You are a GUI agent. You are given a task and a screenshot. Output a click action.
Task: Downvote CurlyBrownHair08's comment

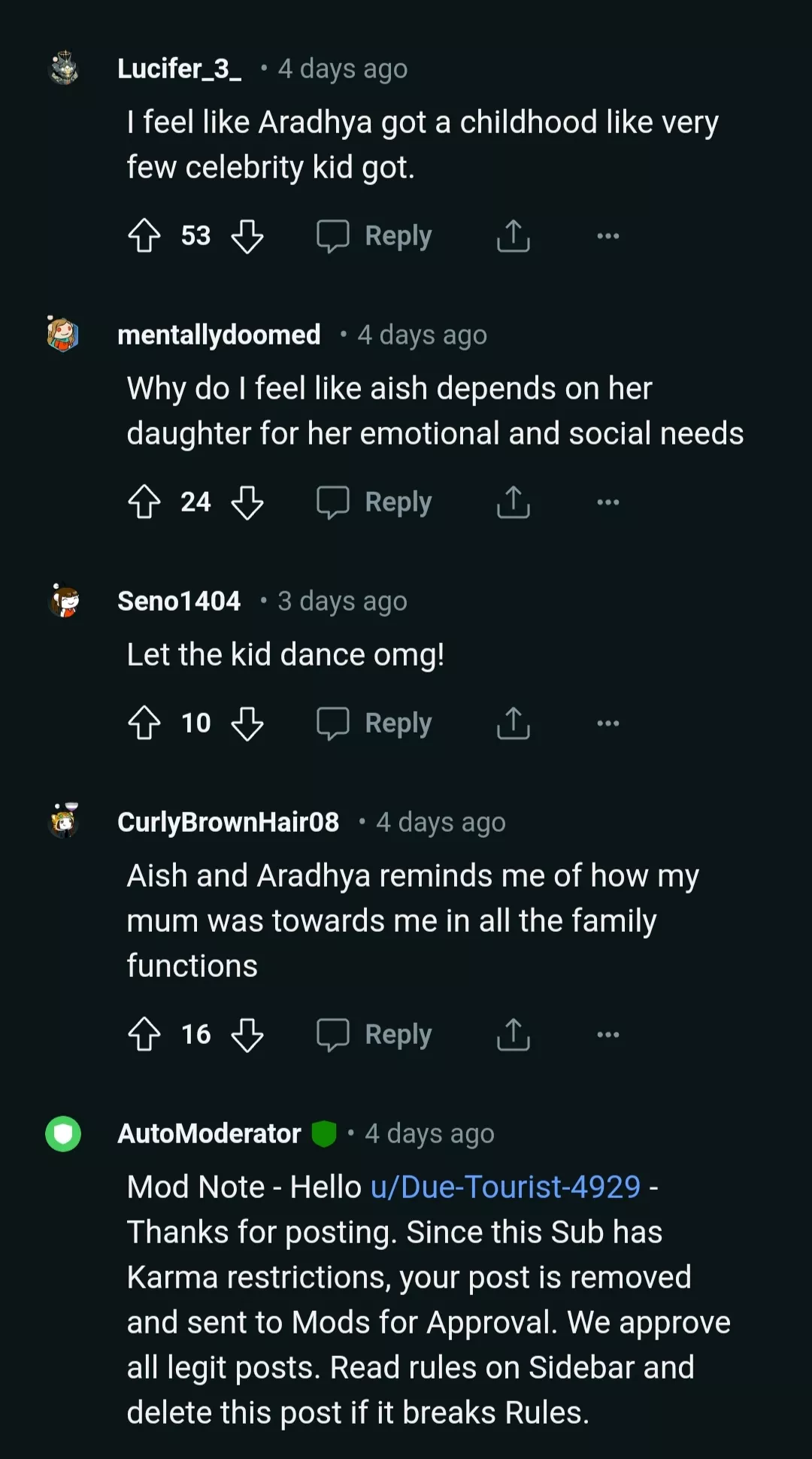pyautogui.click(x=247, y=1034)
